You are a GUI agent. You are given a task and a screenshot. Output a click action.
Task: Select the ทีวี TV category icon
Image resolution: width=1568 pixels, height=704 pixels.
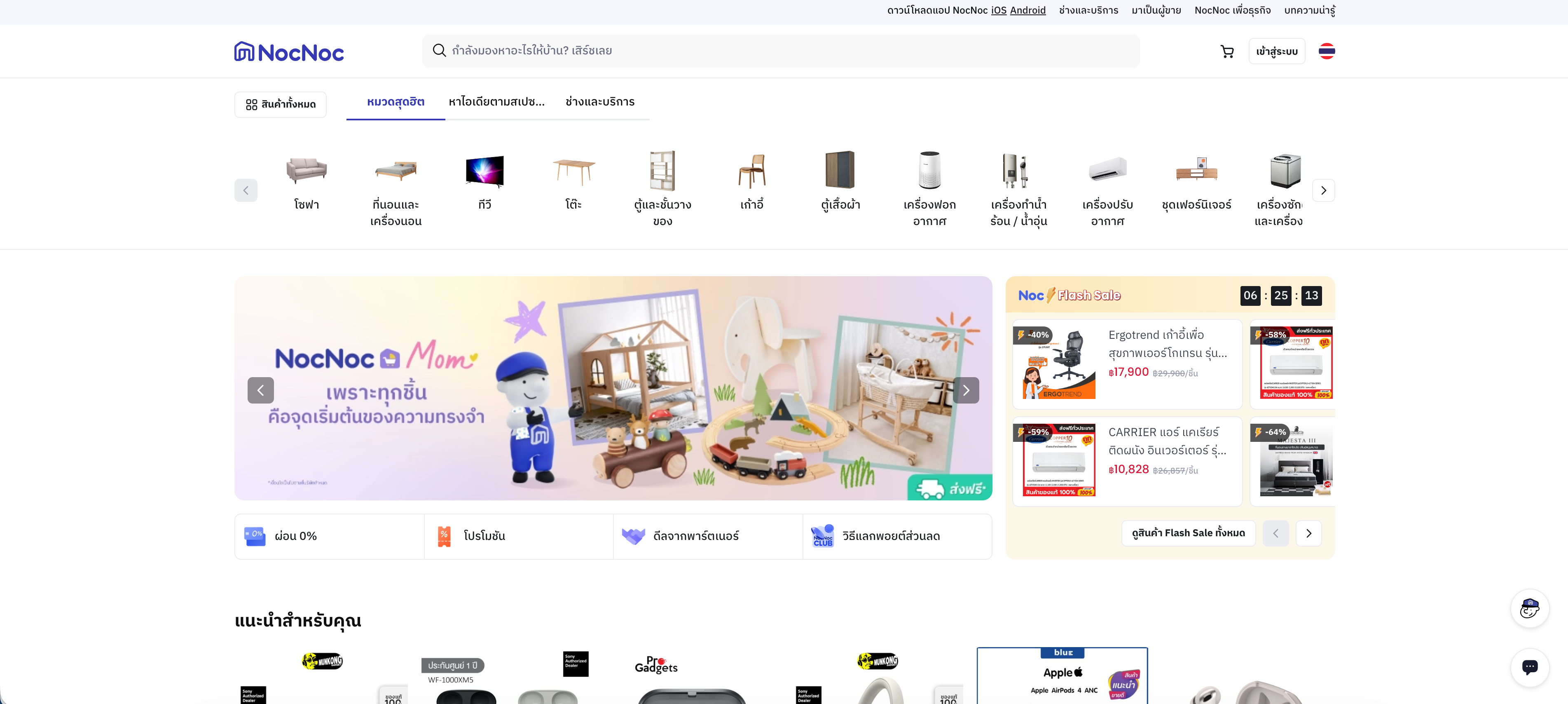pos(484,170)
